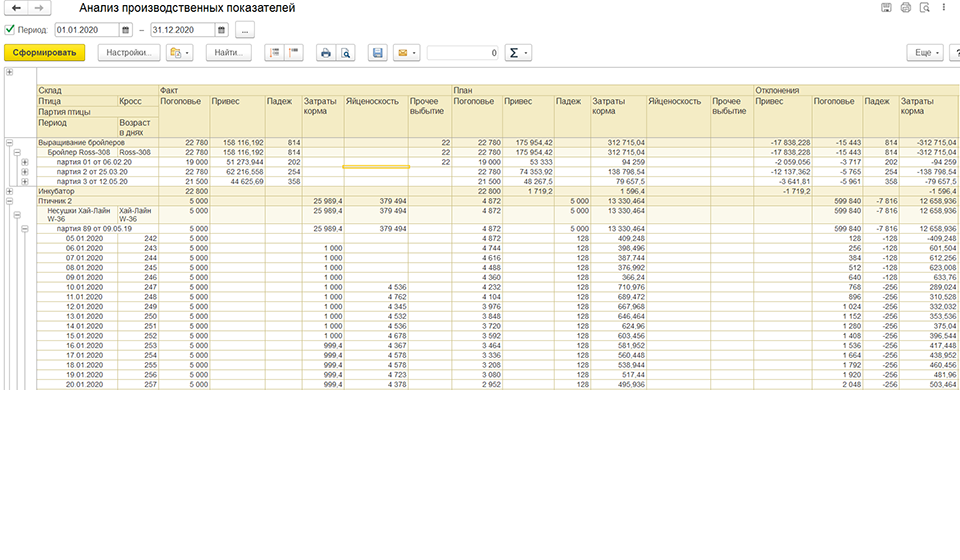This screenshot has width=960, height=560.
Task: Save the report with the floppy disk icon
Action: coord(378,53)
